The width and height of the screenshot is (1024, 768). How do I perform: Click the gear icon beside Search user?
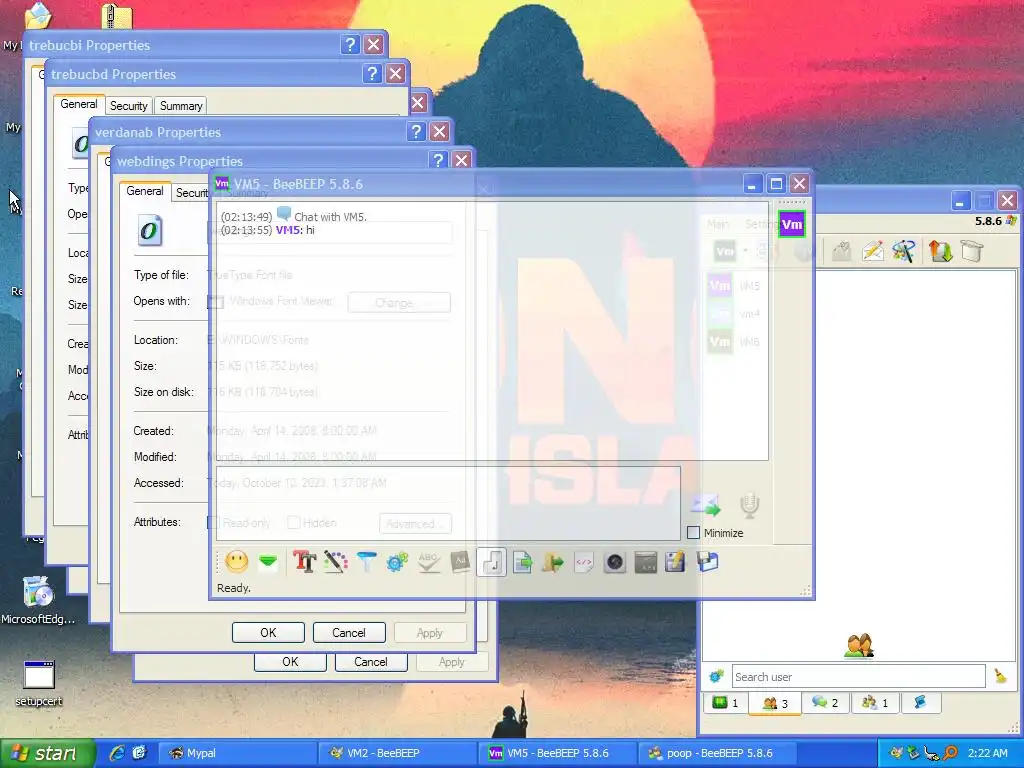point(716,676)
